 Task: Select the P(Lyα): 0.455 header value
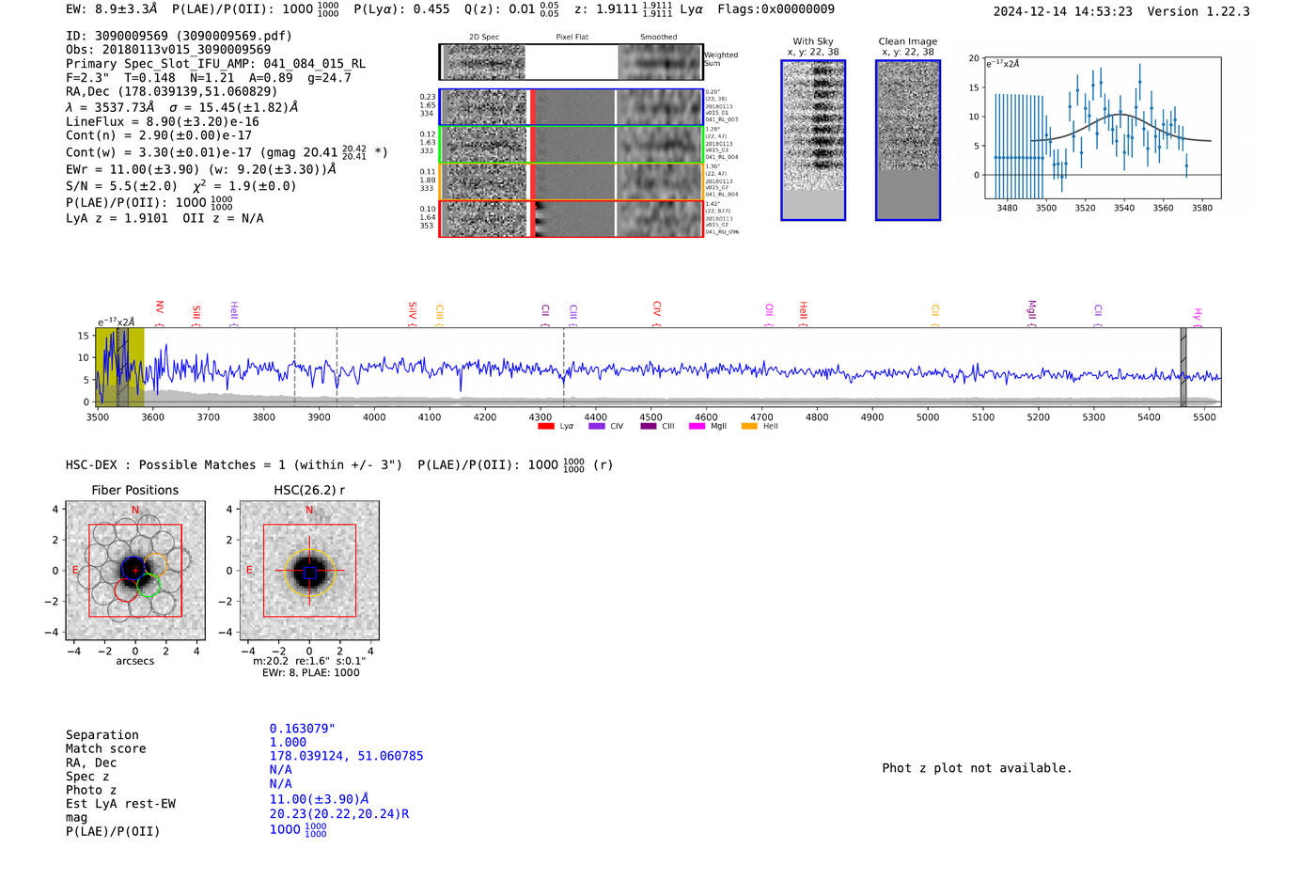[401, 9]
